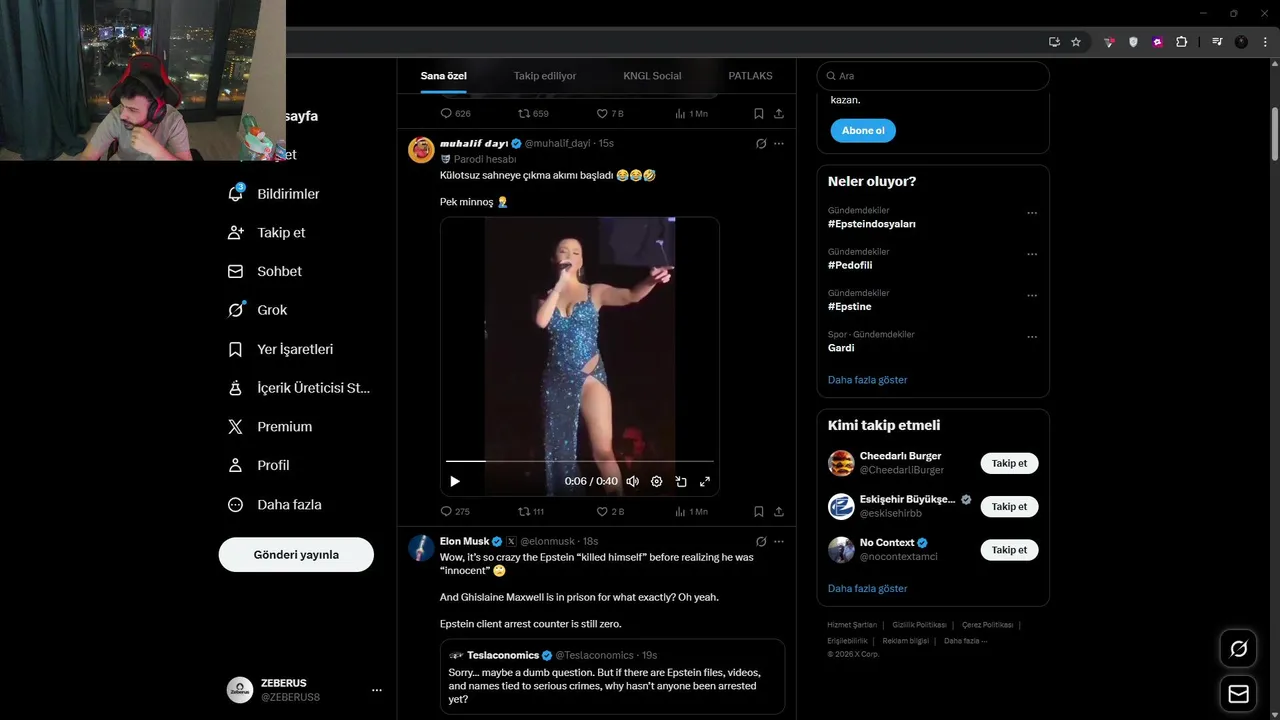View analytics of muhalif dayı post
Viewport: 1280px width, 720px height.
691,511
